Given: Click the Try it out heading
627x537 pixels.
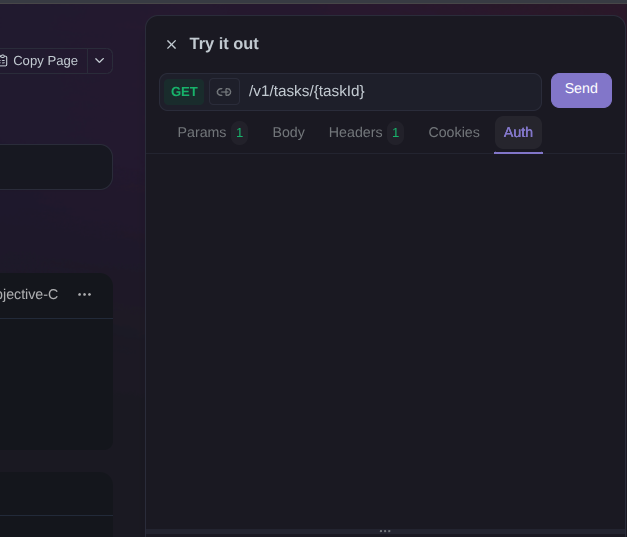Looking at the screenshot, I should click(x=224, y=44).
